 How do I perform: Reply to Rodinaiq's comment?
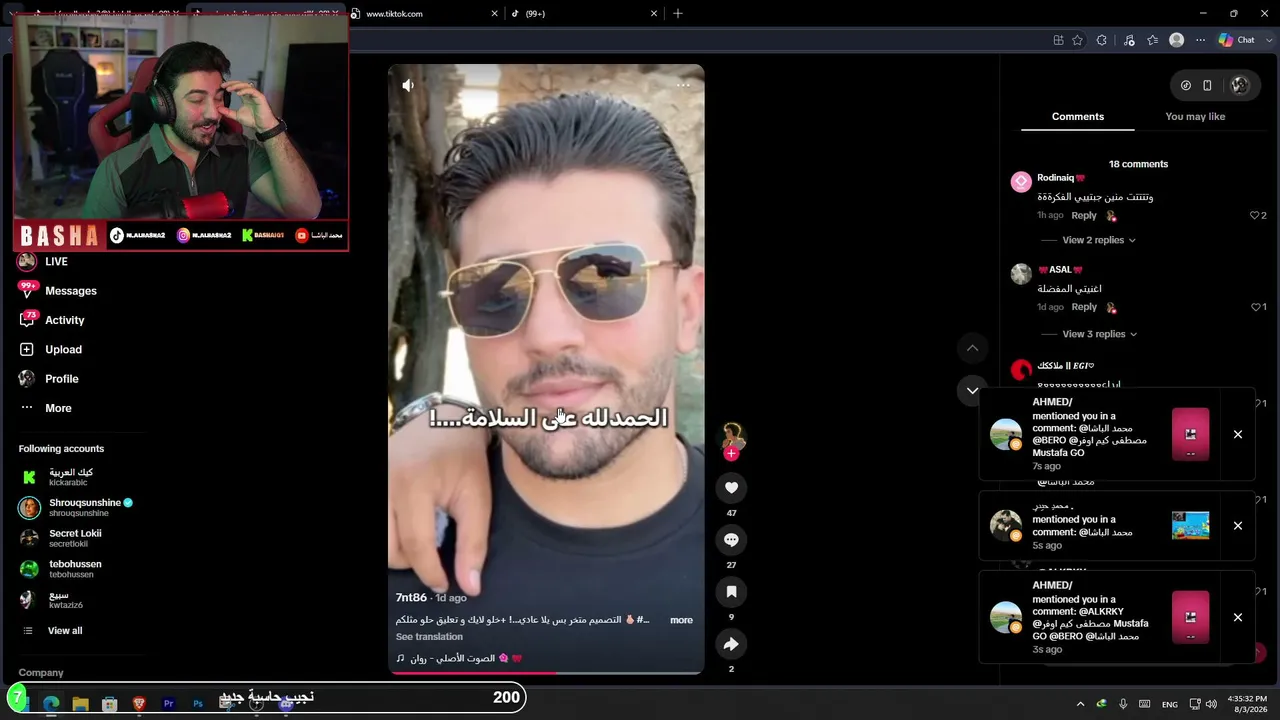[x=1084, y=216]
